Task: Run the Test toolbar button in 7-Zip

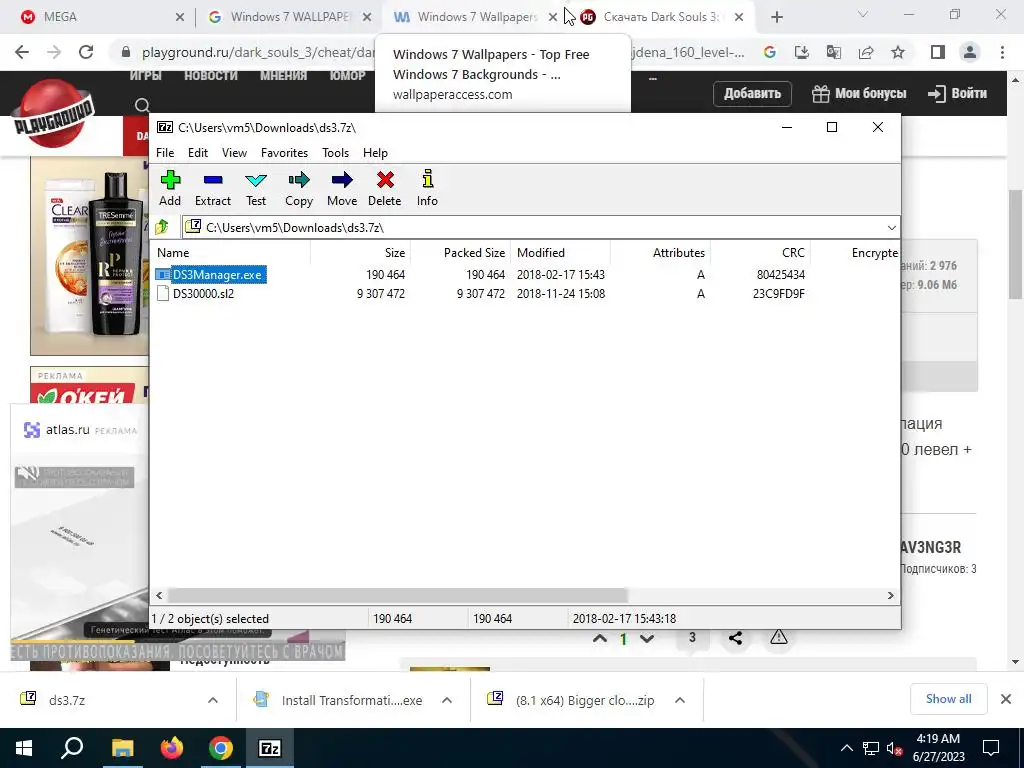Action: click(x=255, y=188)
